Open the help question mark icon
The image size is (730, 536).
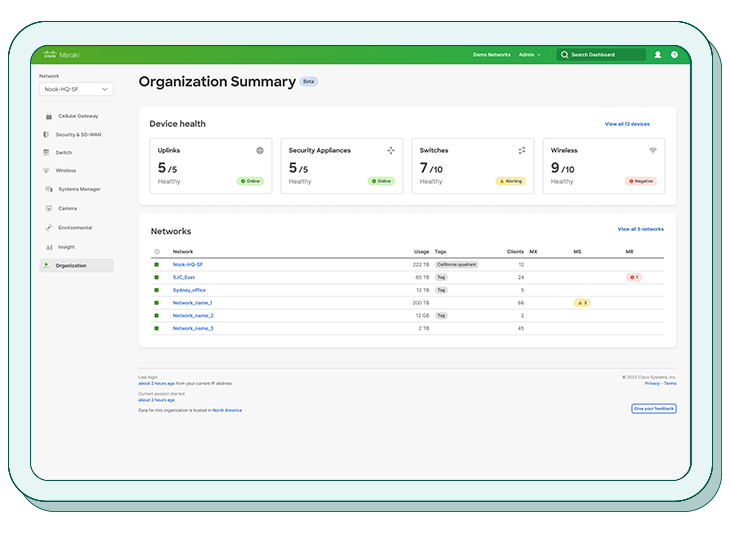674,54
